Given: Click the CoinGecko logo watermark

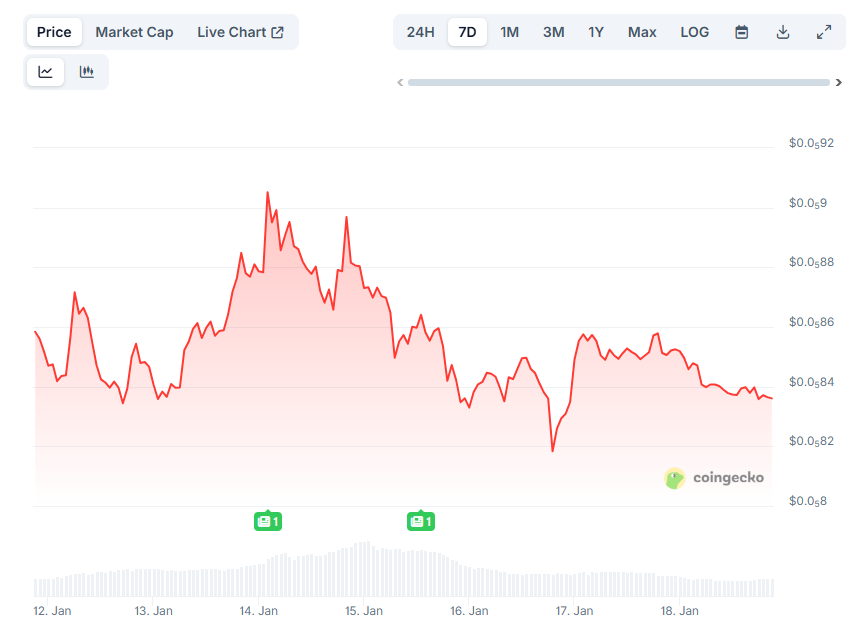Looking at the screenshot, I should point(715,478).
